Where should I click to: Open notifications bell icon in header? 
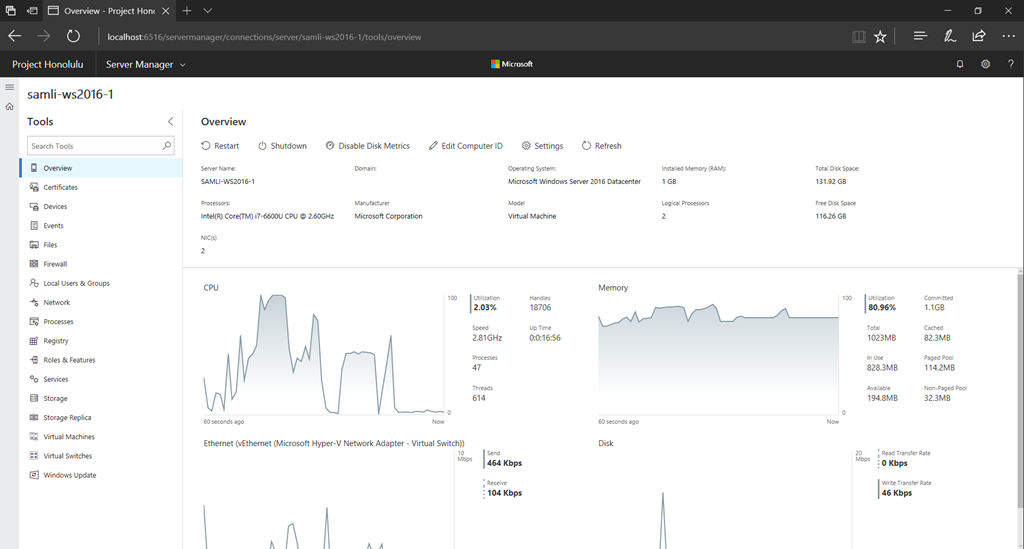(x=960, y=64)
